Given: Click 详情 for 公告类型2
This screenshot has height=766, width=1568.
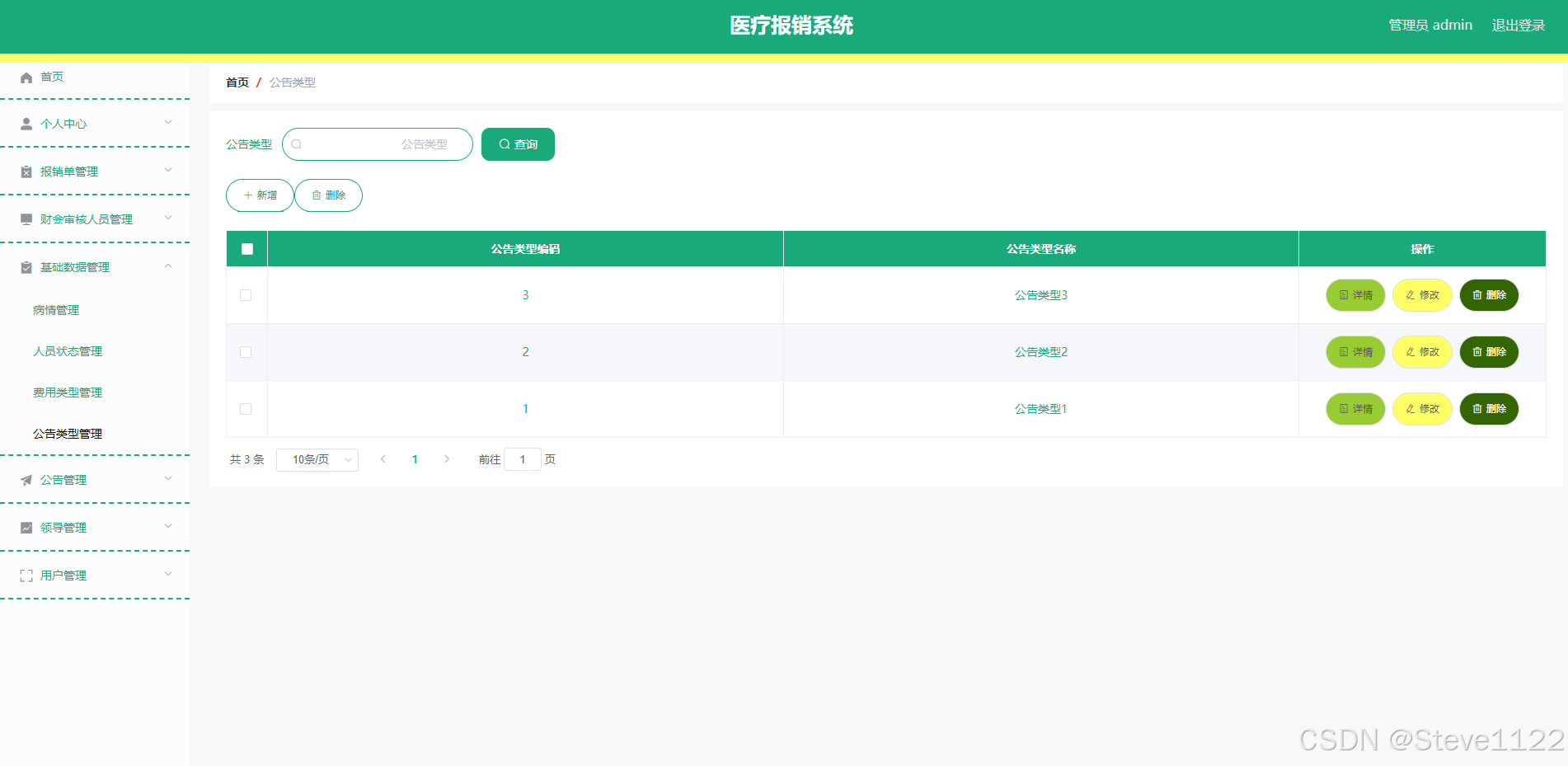Looking at the screenshot, I should pyautogui.click(x=1355, y=352).
